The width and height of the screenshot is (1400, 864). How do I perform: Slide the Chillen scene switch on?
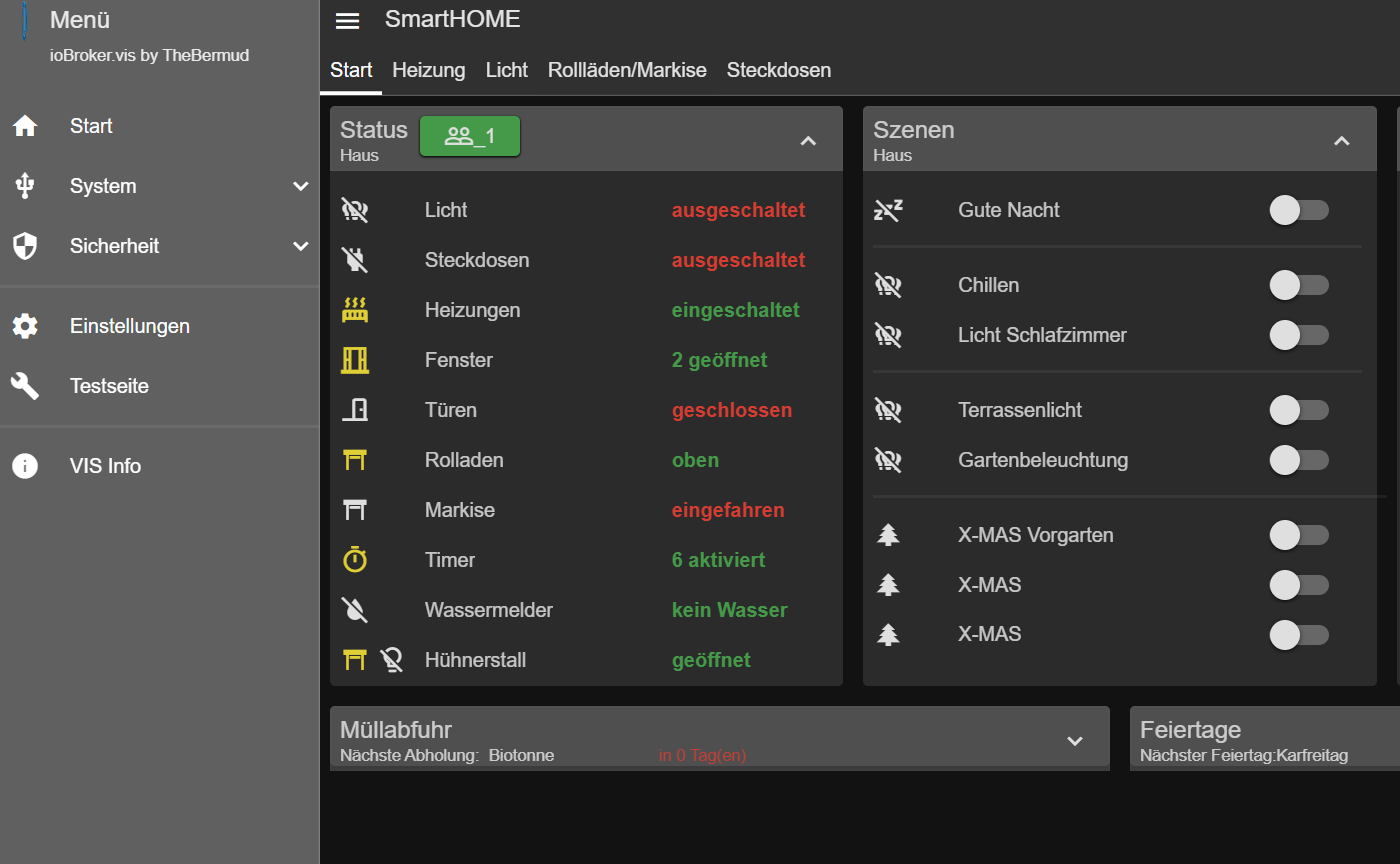coord(1298,285)
